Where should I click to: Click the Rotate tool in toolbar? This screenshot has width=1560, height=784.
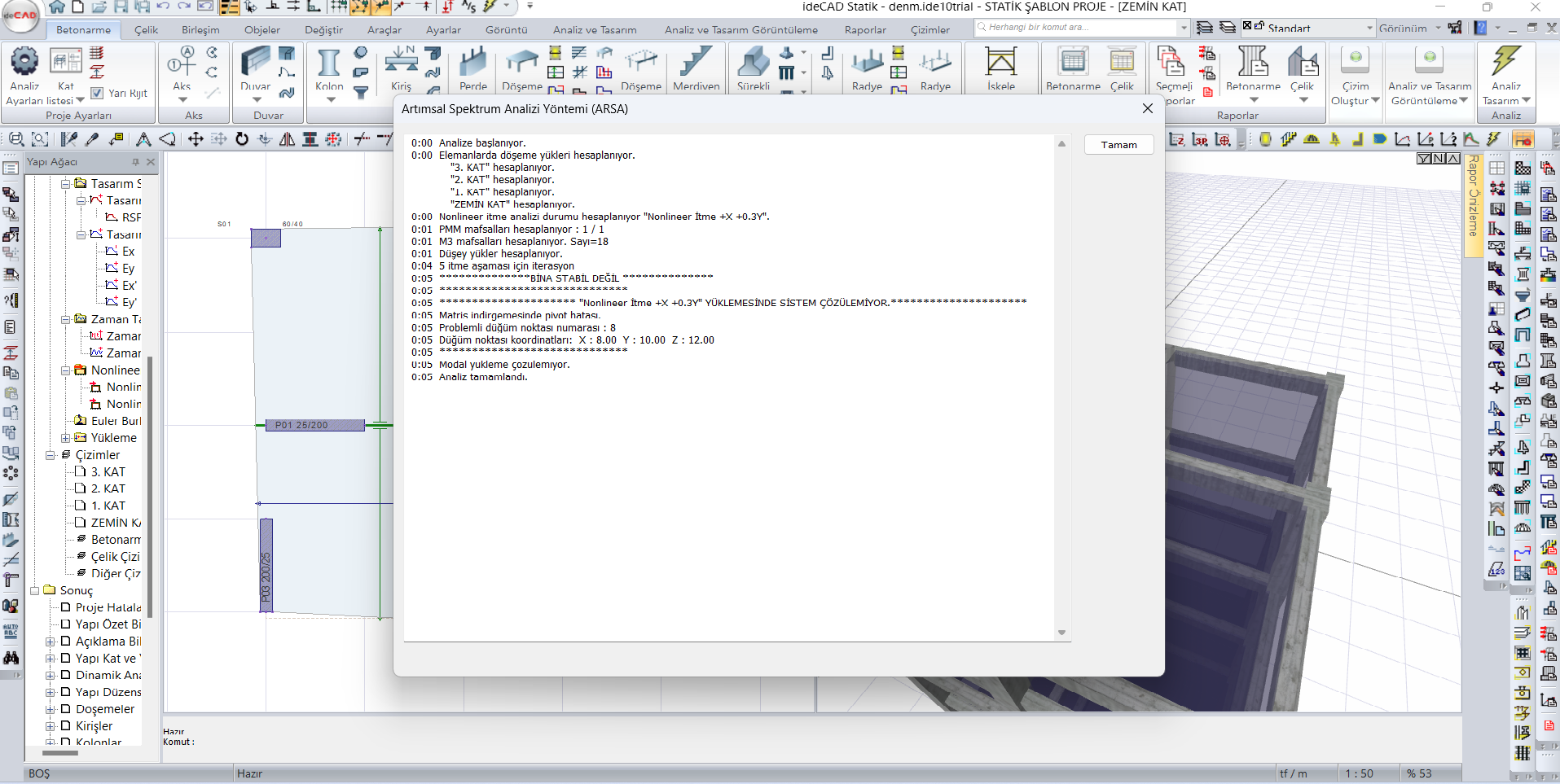(242, 139)
